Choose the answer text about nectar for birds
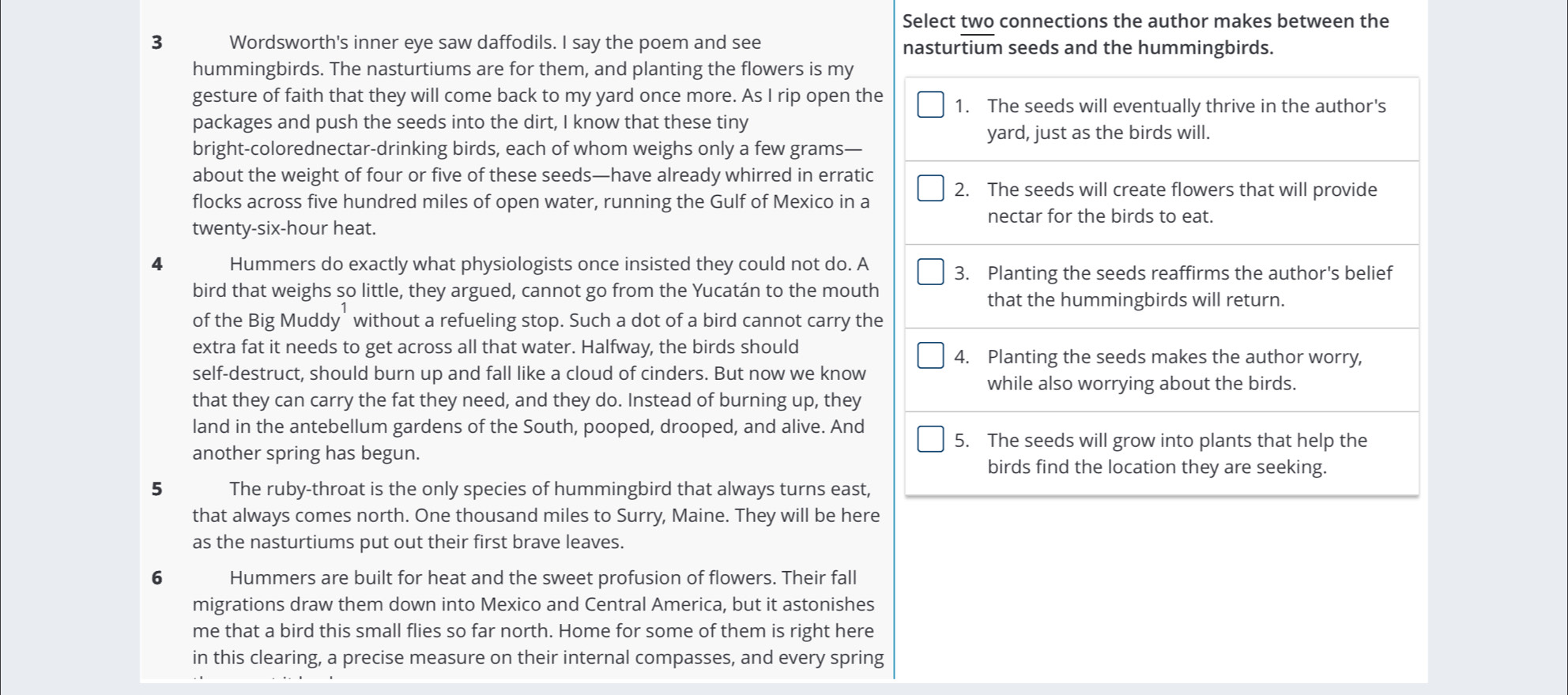The image size is (1568, 695). tap(1182, 202)
